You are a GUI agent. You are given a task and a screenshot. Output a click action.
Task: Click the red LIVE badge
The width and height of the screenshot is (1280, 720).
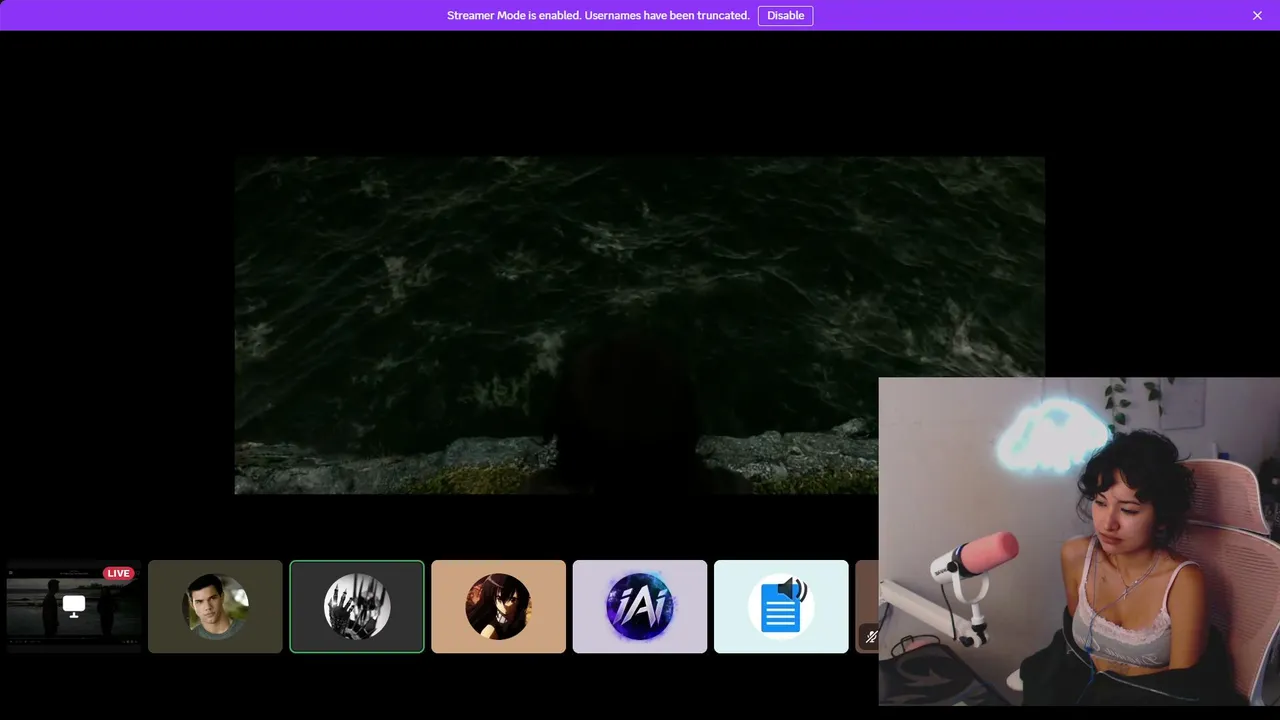(x=118, y=573)
